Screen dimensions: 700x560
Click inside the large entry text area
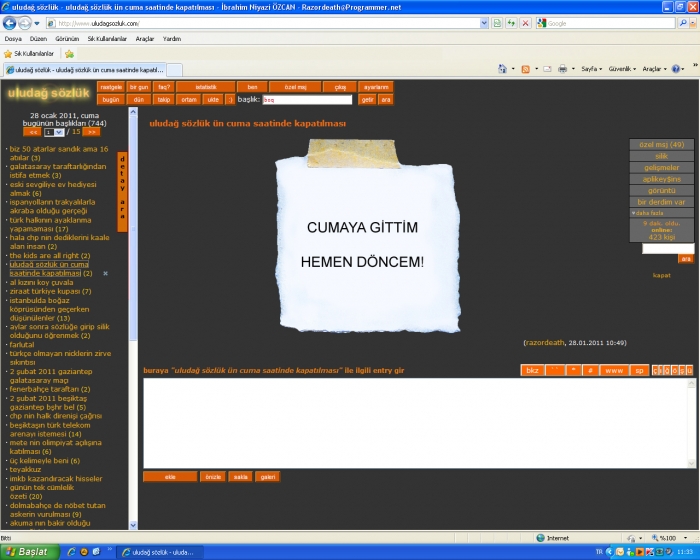pyautogui.click(x=415, y=423)
